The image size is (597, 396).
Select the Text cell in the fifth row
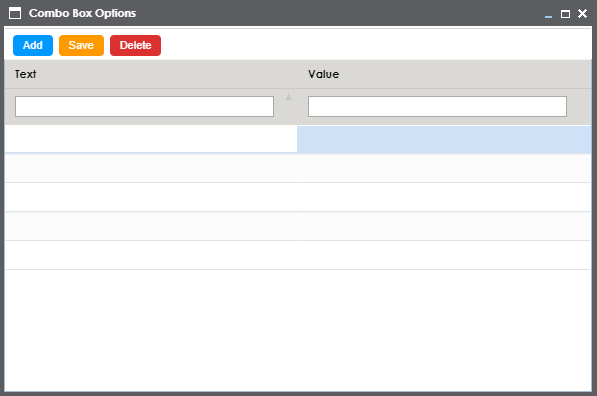(151, 255)
